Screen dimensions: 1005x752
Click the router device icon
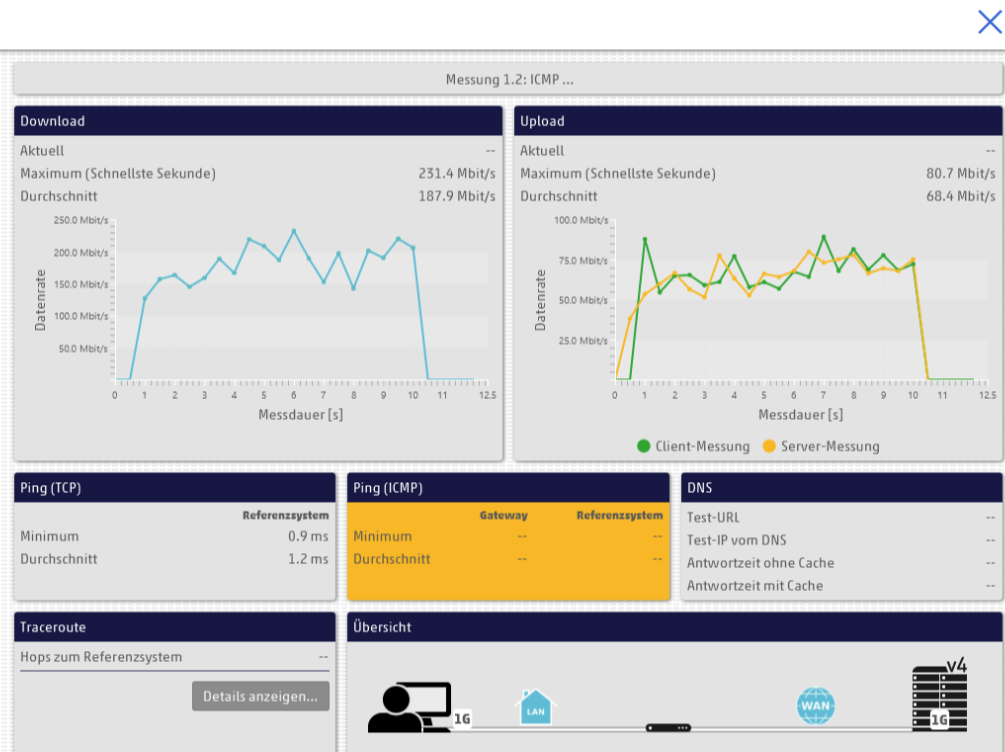pyautogui.click(x=667, y=727)
